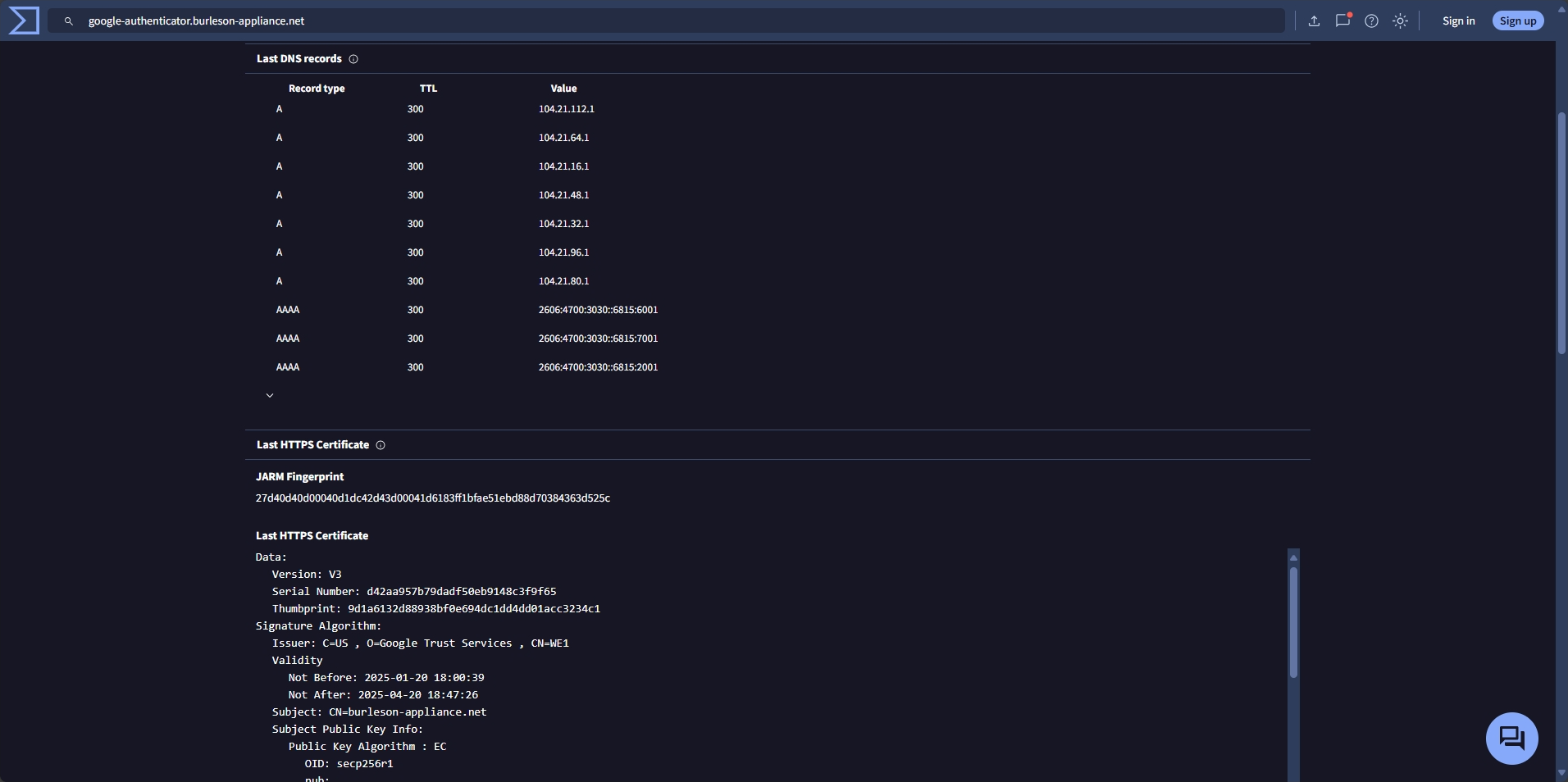Viewport: 1568px width, 782px height.
Task: Click the page scroll-down arrow
Action: pos(1561,773)
